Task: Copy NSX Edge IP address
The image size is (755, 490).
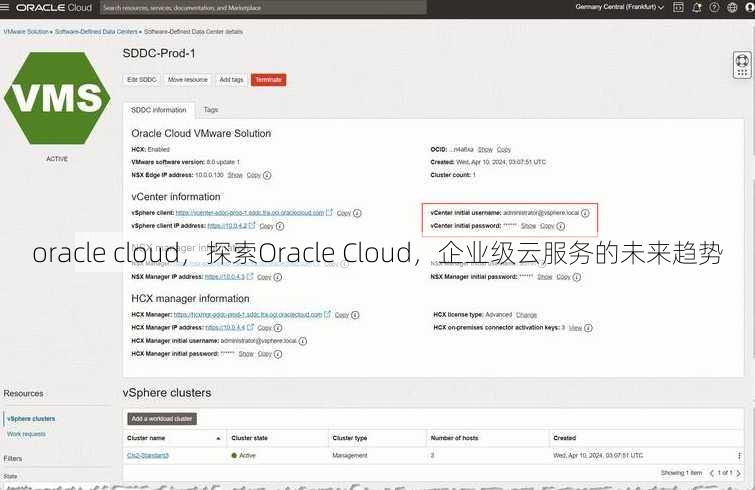Action: tap(254, 175)
